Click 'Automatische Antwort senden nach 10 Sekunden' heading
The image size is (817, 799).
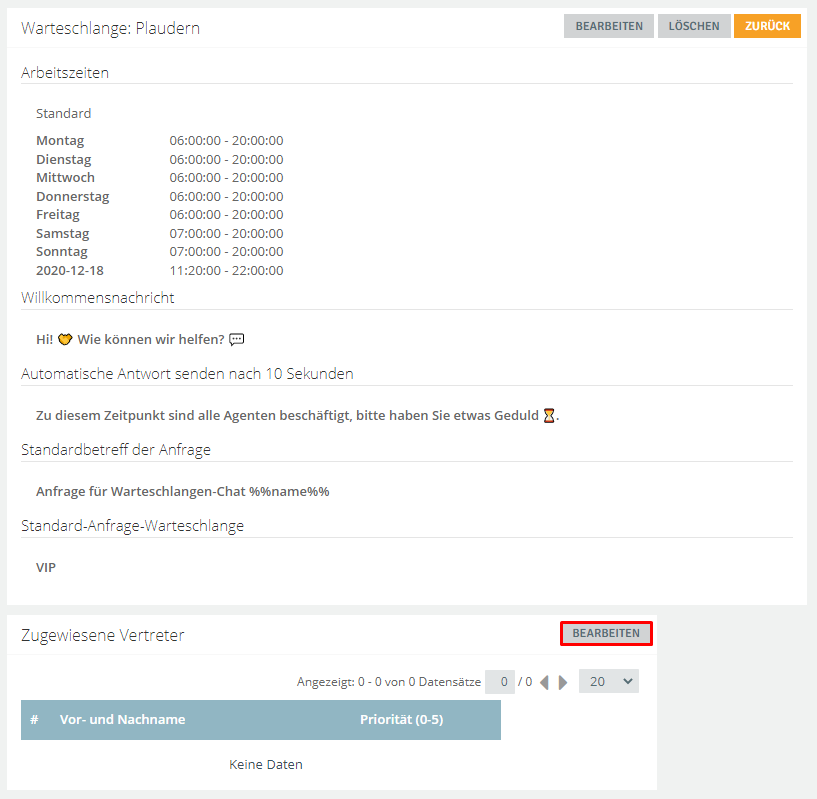187,374
